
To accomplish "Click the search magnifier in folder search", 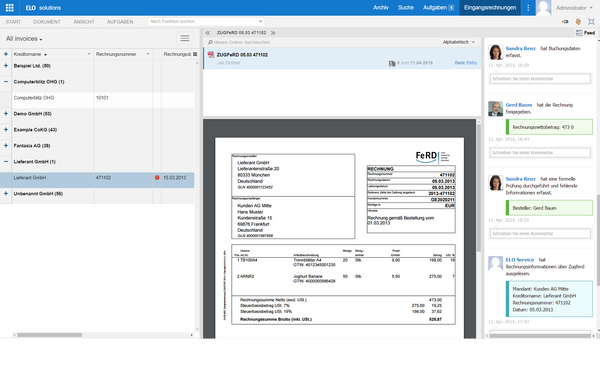I will (210, 42).
